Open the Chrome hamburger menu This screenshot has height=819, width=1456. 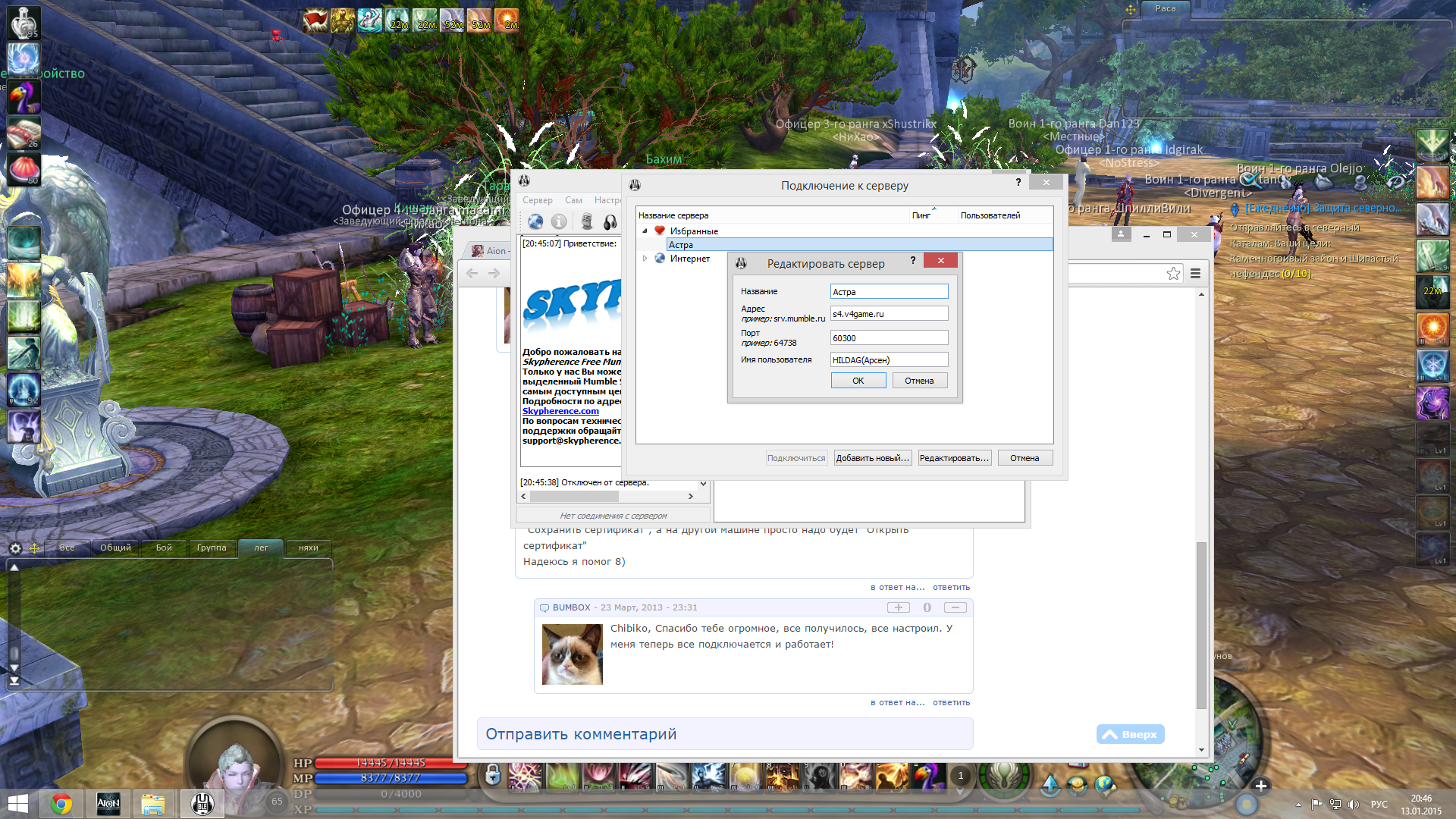point(1195,274)
